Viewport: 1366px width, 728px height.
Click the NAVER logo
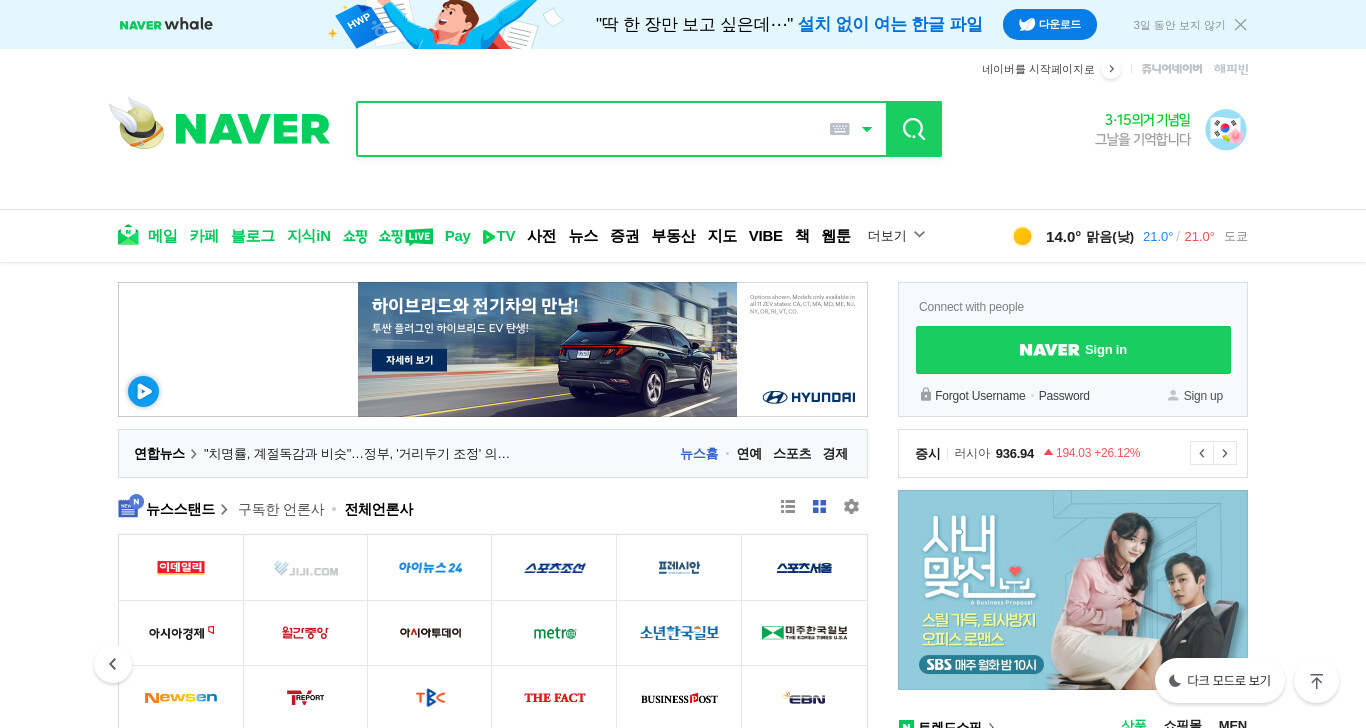pyautogui.click(x=252, y=129)
